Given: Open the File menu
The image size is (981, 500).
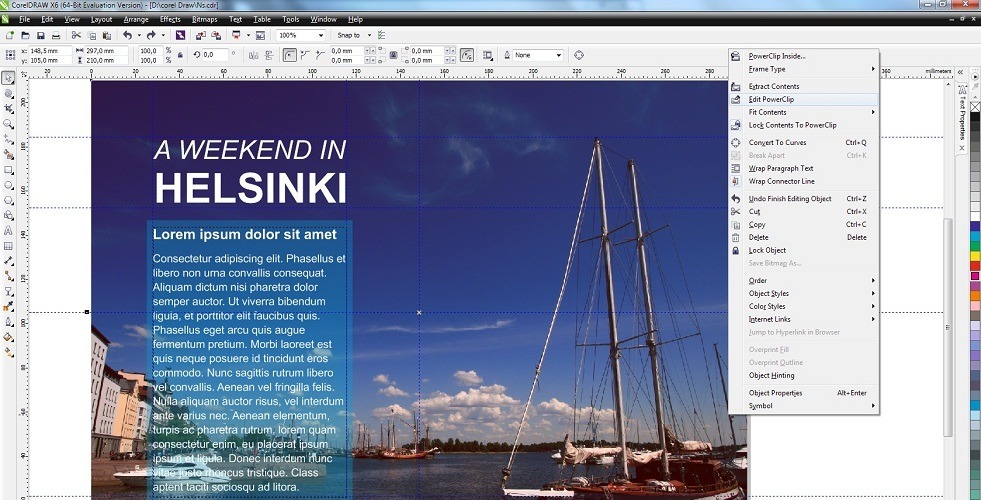Looking at the screenshot, I should [x=24, y=19].
